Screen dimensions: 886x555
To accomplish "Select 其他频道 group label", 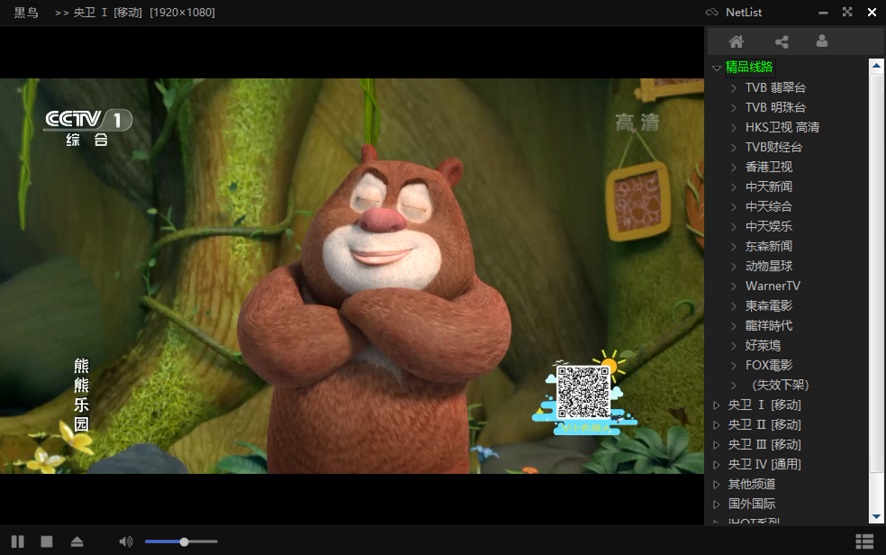I will pyautogui.click(x=752, y=484).
